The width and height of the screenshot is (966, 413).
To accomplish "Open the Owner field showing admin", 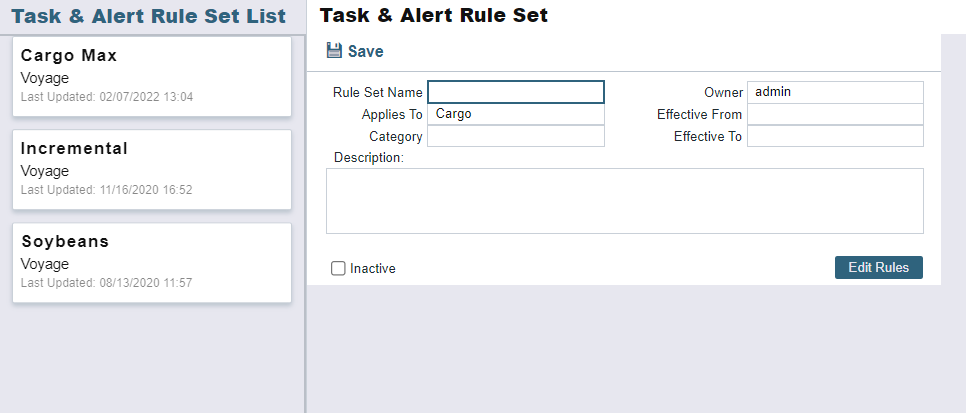I will pyautogui.click(x=835, y=92).
